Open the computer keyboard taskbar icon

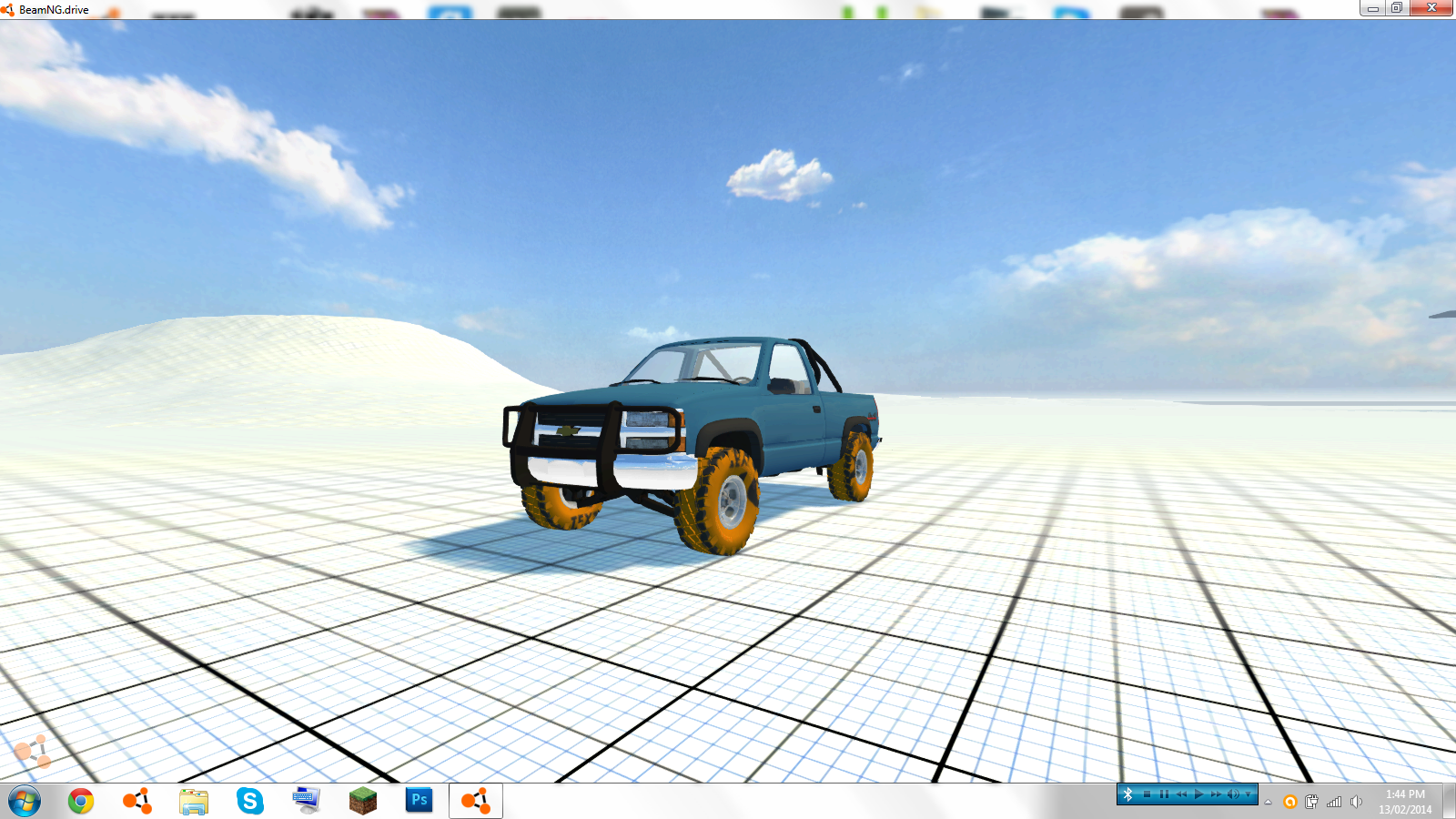pyautogui.click(x=307, y=801)
